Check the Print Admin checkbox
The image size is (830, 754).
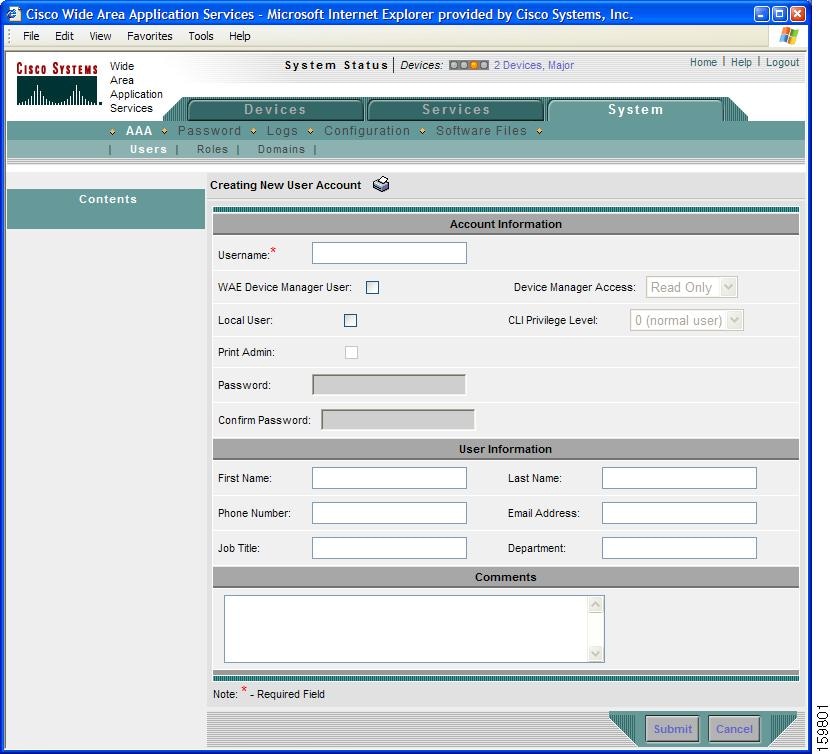[351, 353]
